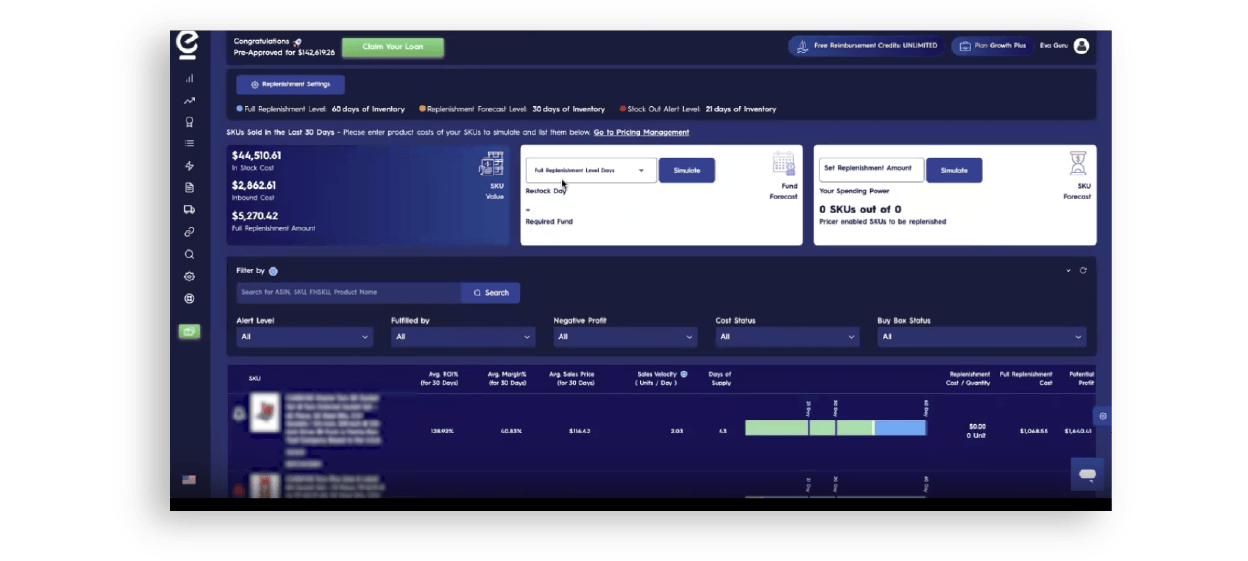
Task: Click the bell icon beside first product
Action: coord(239,413)
